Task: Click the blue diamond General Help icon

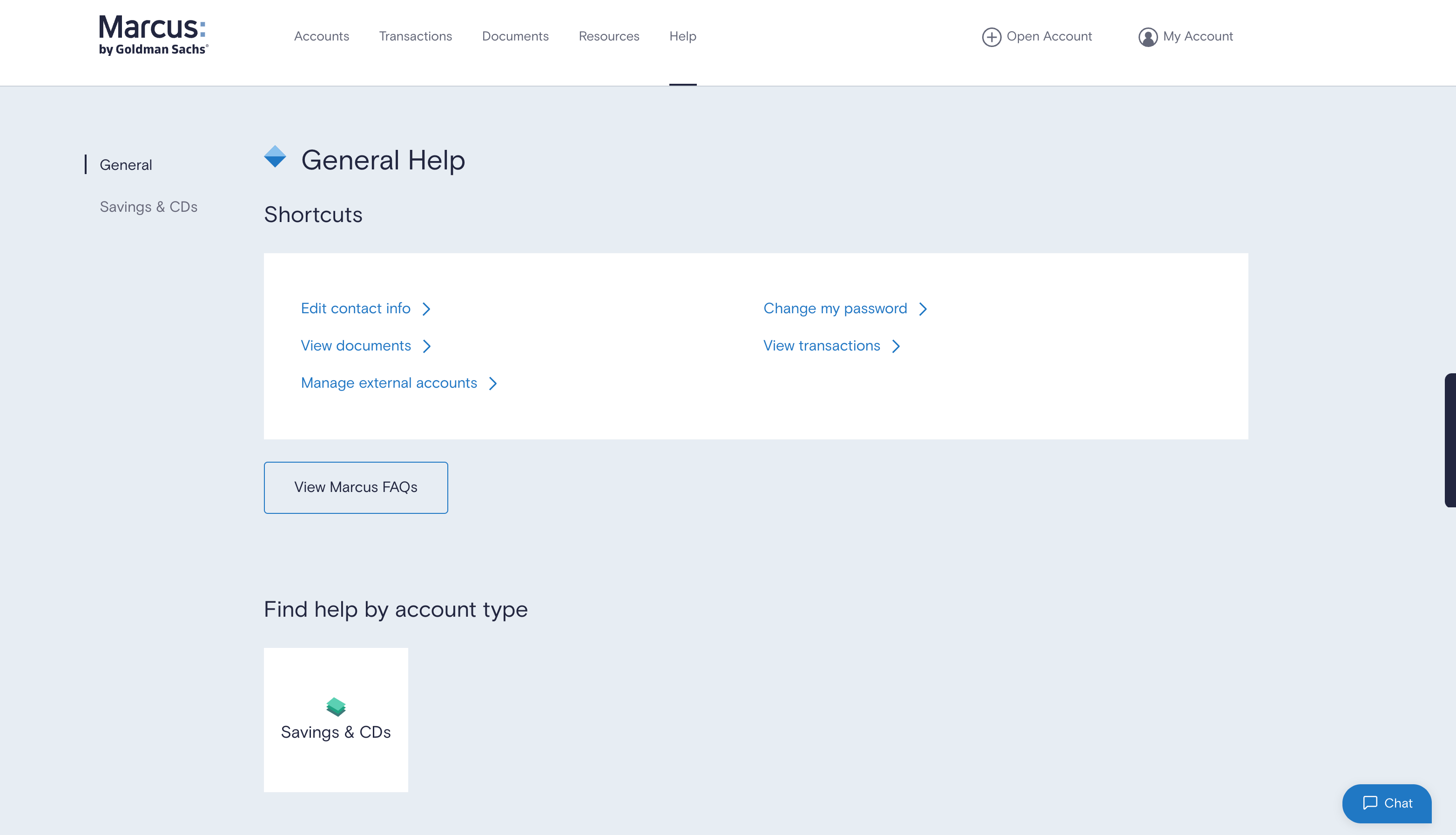Action: click(275, 156)
